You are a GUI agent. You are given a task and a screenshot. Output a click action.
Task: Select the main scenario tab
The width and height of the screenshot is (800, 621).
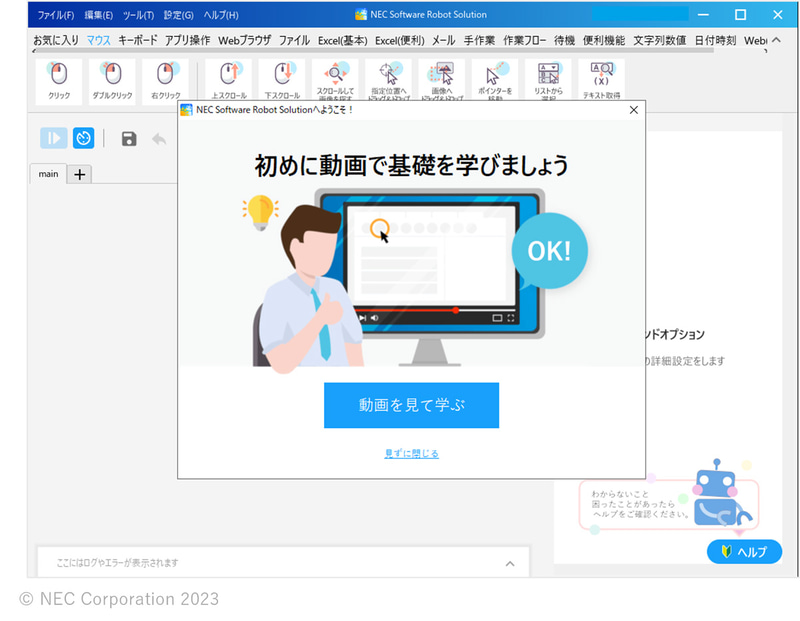pyautogui.click(x=48, y=174)
